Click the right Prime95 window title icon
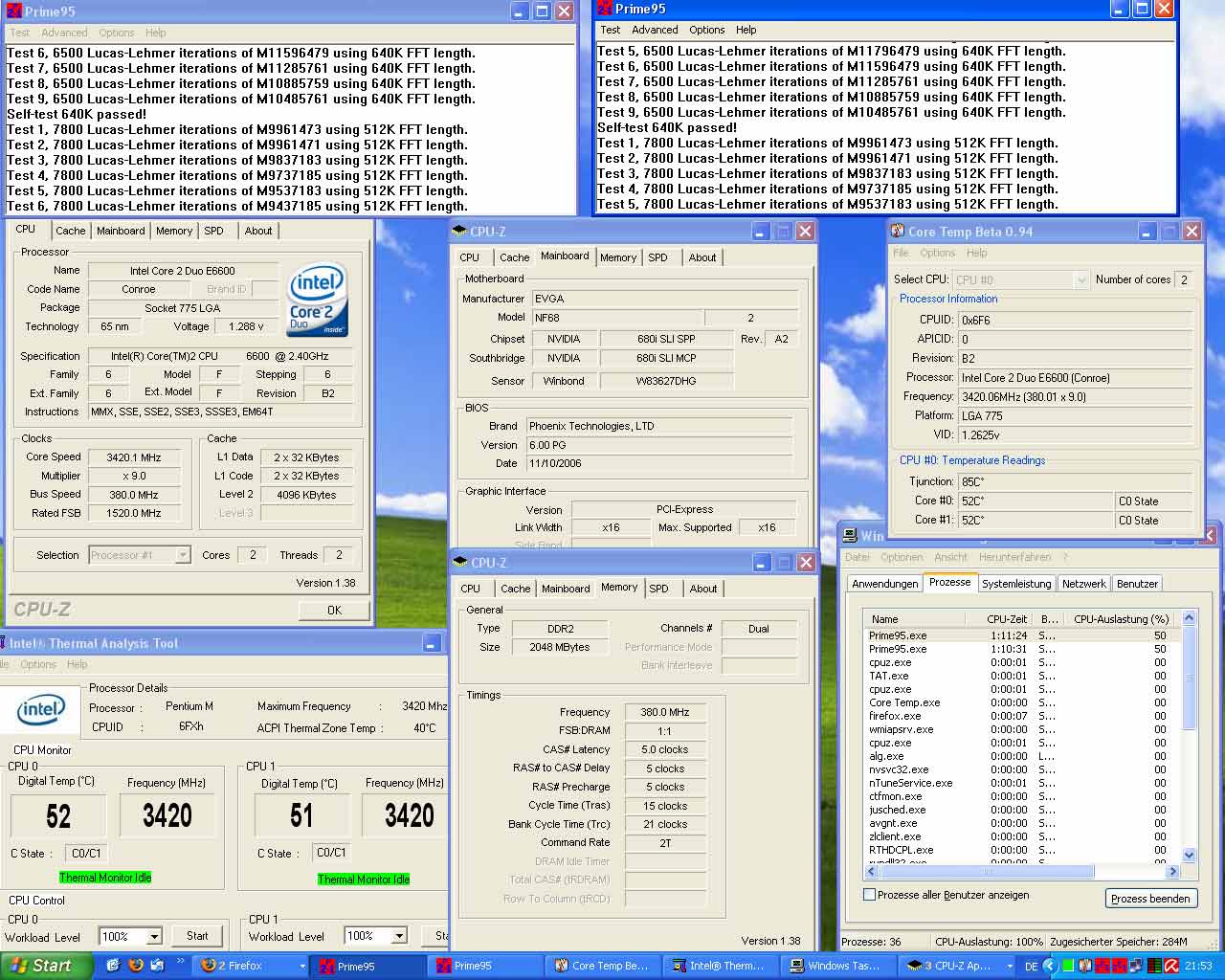Viewport: 1225px width, 980px height. coord(604,9)
